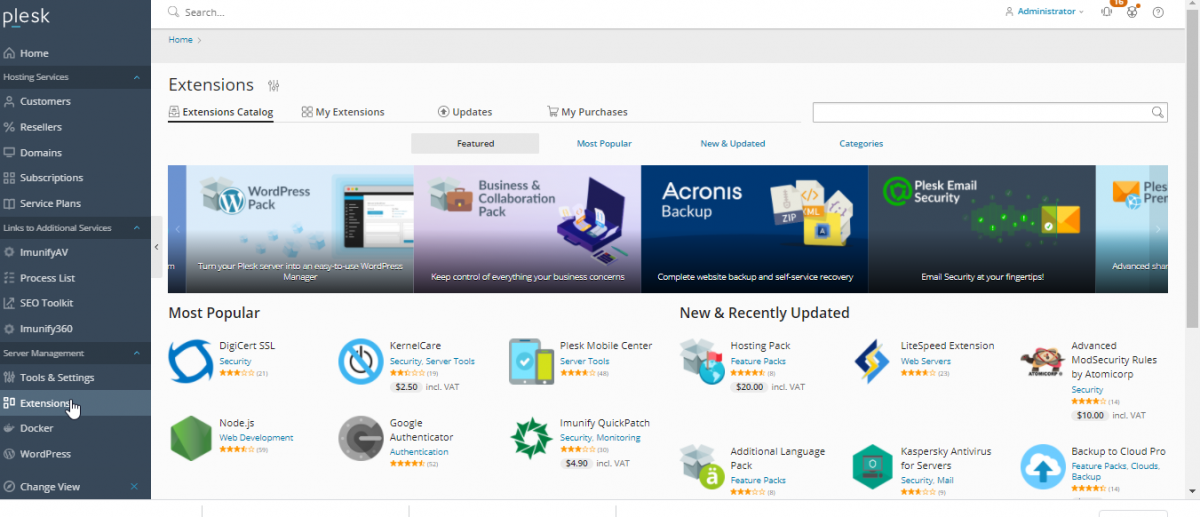Click the Web Development category link

tap(256, 438)
